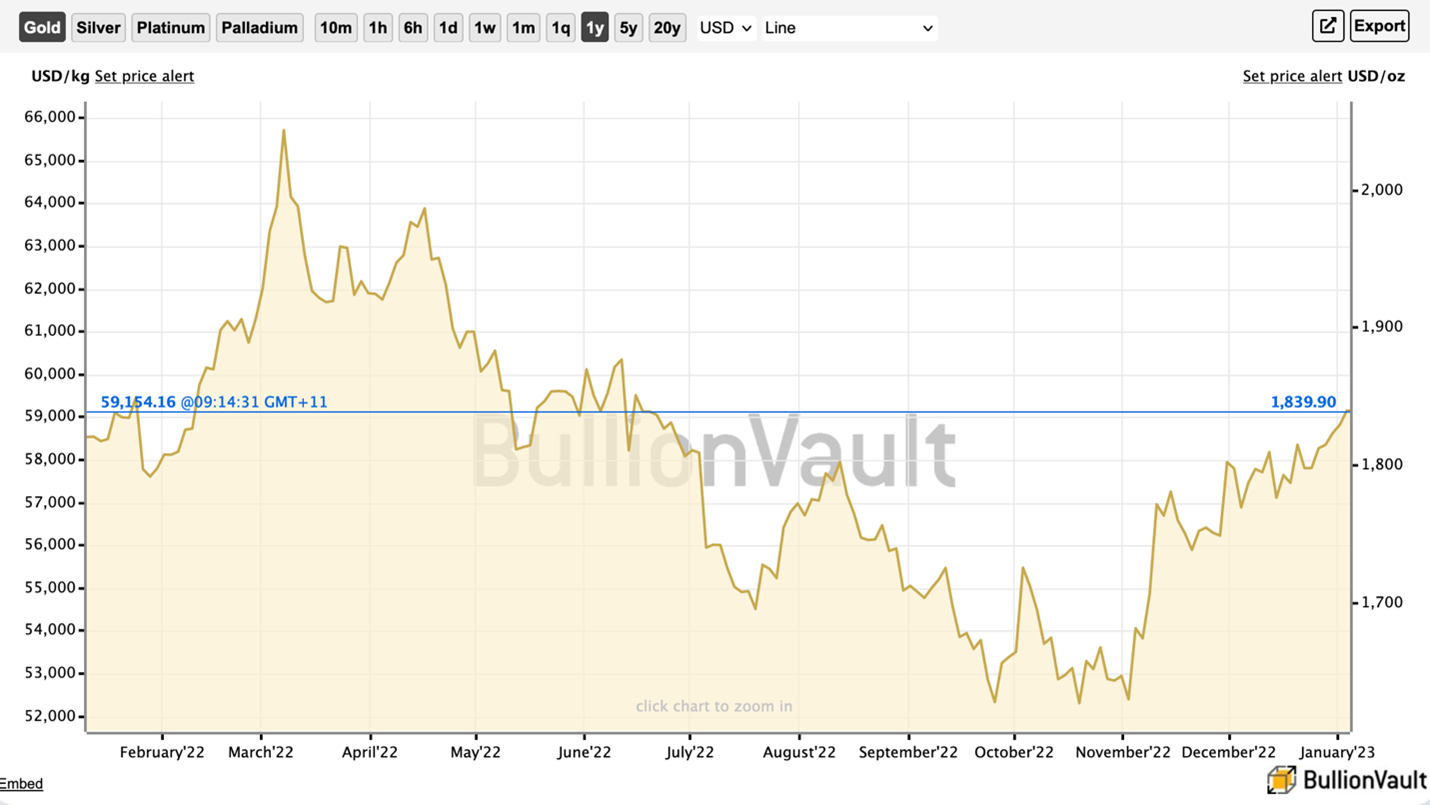Open the USD currency dropdown
Screen dimensions: 1430x805
[726, 28]
